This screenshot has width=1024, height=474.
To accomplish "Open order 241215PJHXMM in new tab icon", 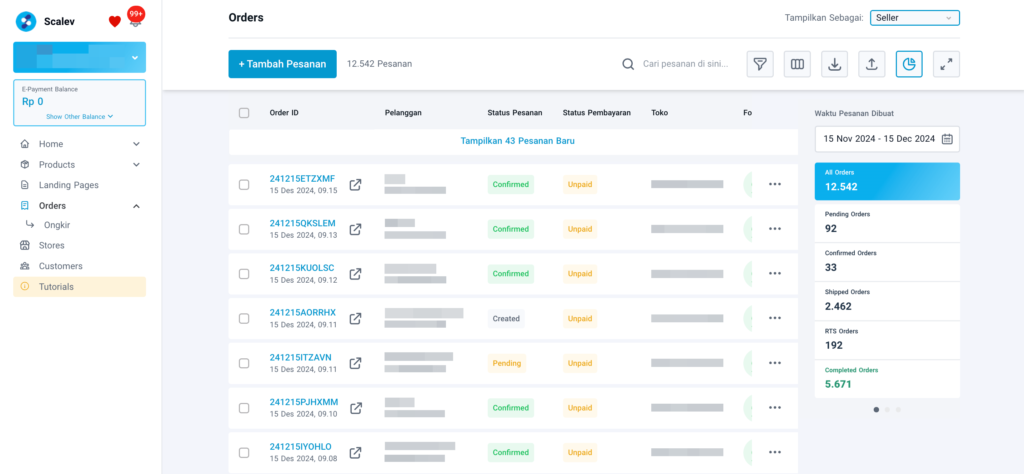I will [x=355, y=408].
